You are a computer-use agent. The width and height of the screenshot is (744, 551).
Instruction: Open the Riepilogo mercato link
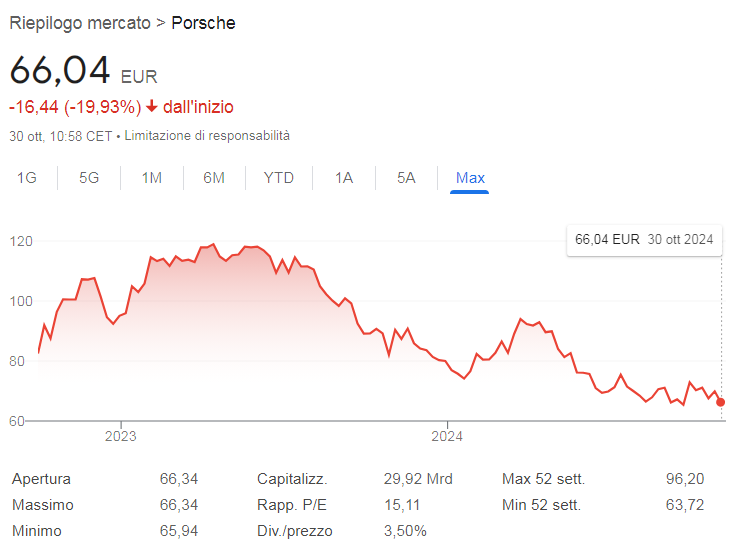[x=80, y=22]
